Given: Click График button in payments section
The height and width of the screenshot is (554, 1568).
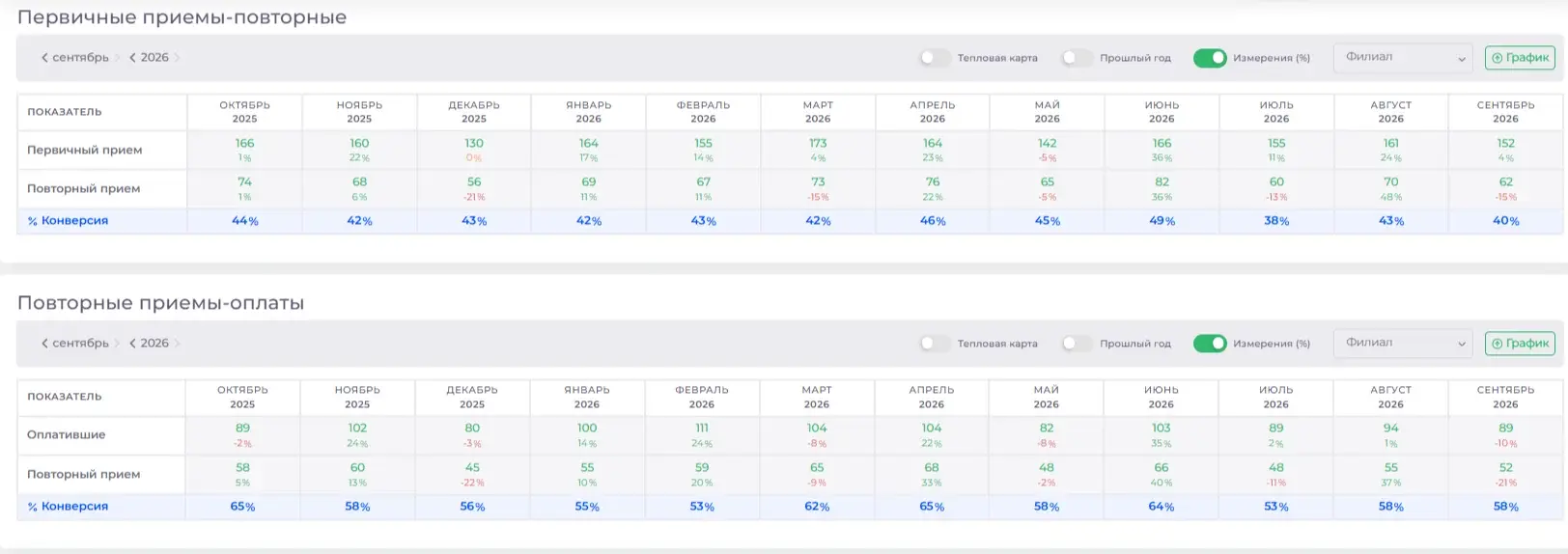Looking at the screenshot, I should (x=1520, y=344).
